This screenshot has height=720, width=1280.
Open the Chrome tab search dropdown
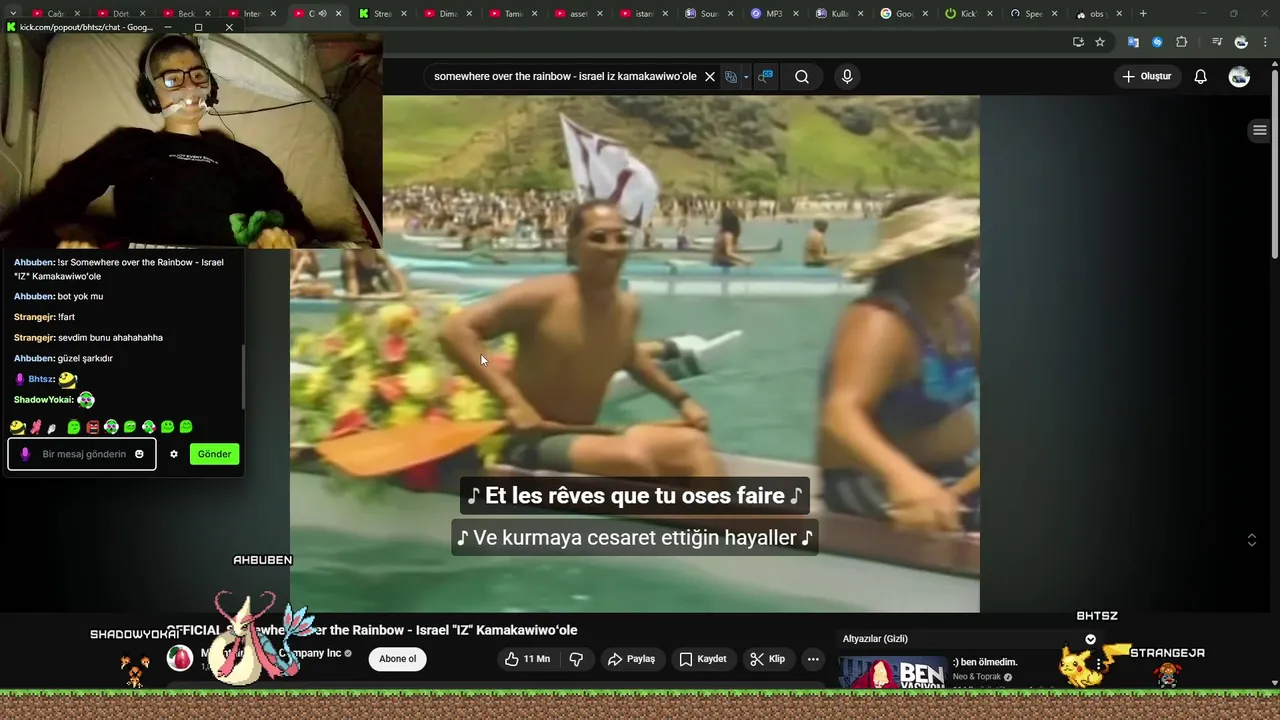click(x=12, y=14)
